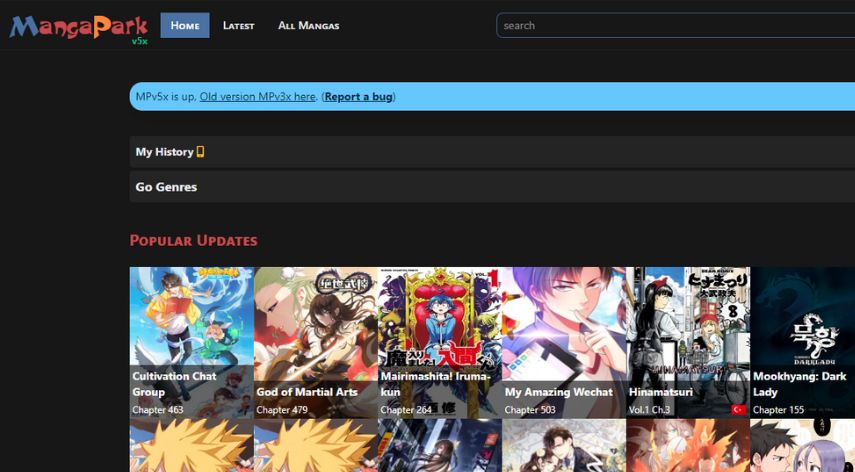This screenshot has height=472, width=855.
Task: Click the v5x version label under logo
Action: [x=140, y=41]
